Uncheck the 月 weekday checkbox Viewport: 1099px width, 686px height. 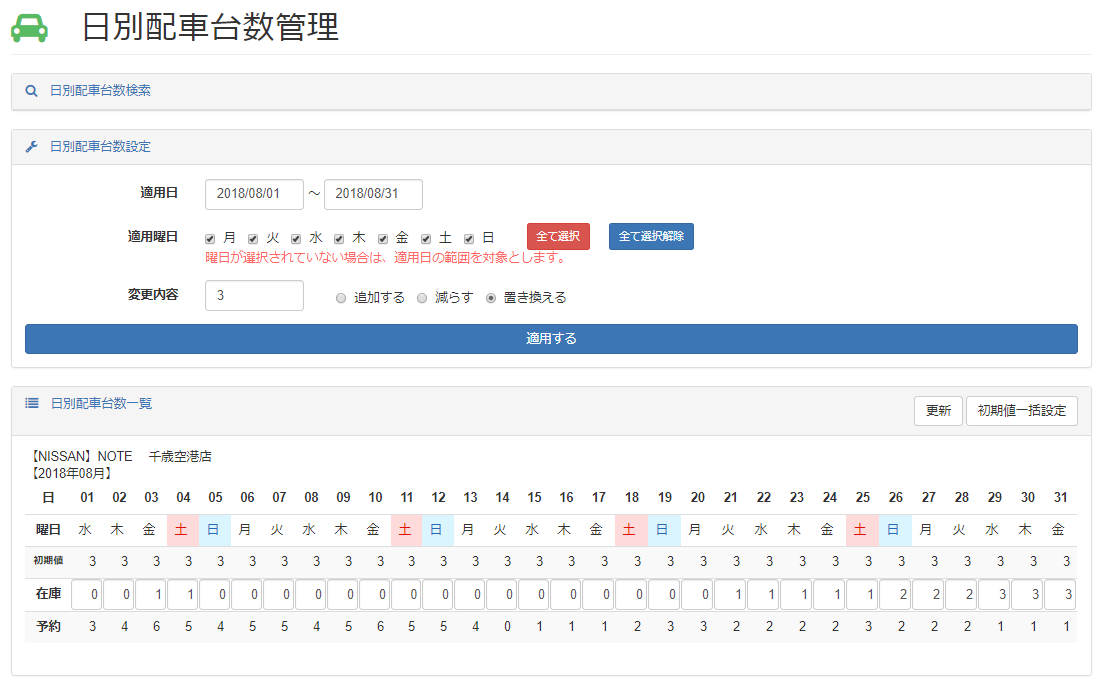pos(210,238)
